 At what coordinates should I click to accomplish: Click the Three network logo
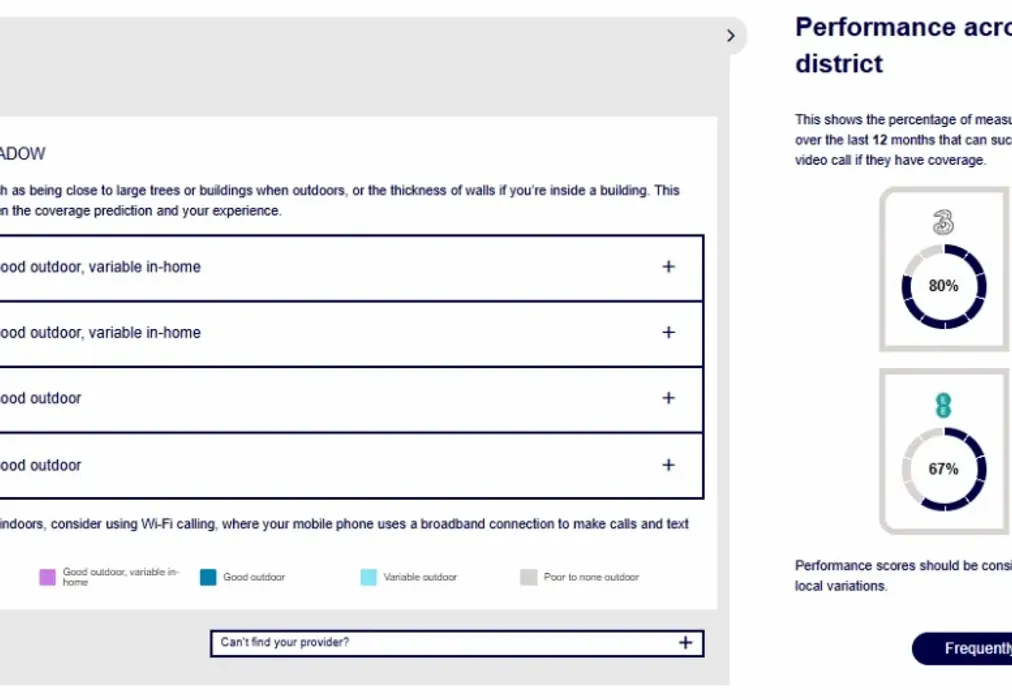(x=944, y=222)
